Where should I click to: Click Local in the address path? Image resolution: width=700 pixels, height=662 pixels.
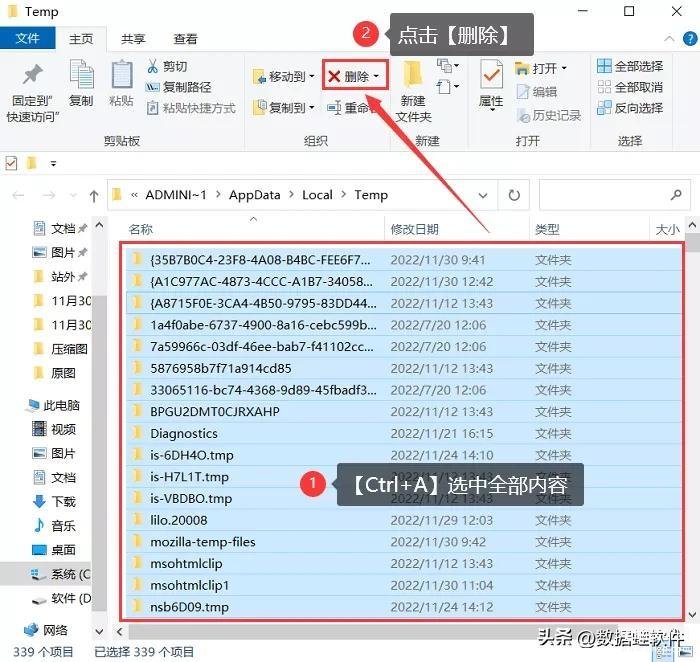click(x=317, y=195)
